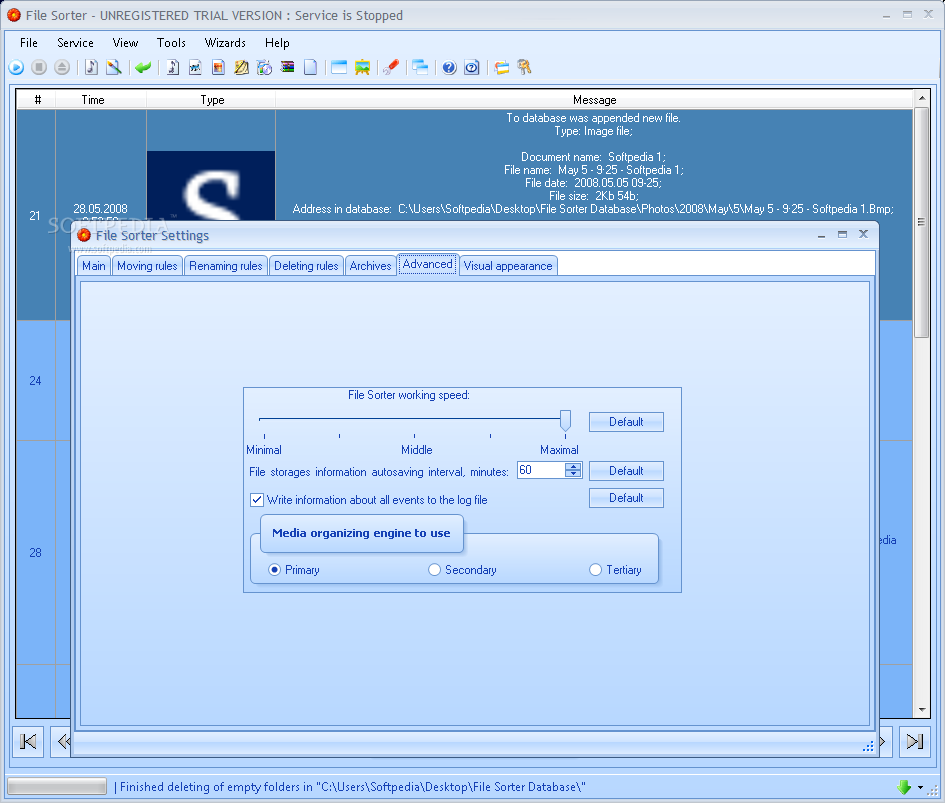This screenshot has width=945, height=803.
Task: Click the paintbrush document toolbar icon
Action: coord(114,68)
